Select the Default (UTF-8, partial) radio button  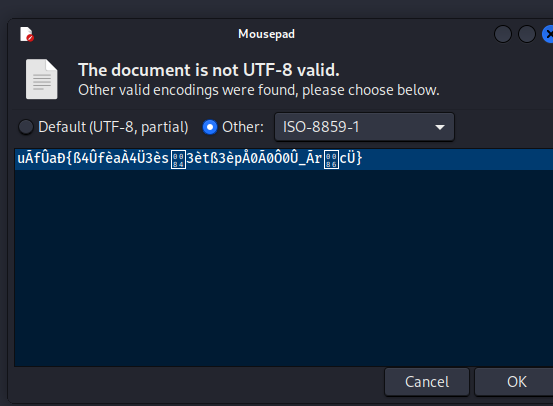(x=26, y=127)
